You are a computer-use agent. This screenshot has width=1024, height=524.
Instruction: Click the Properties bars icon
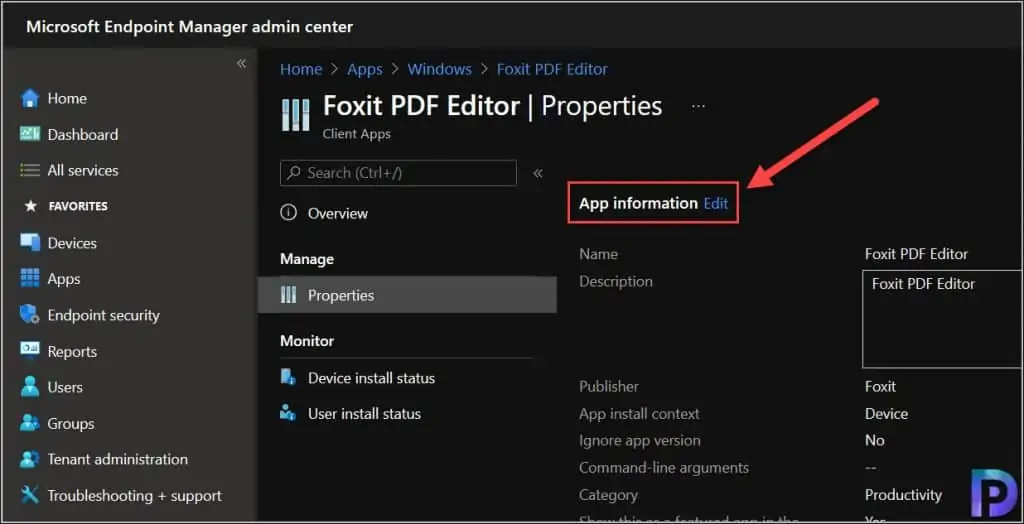(x=288, y=295)
